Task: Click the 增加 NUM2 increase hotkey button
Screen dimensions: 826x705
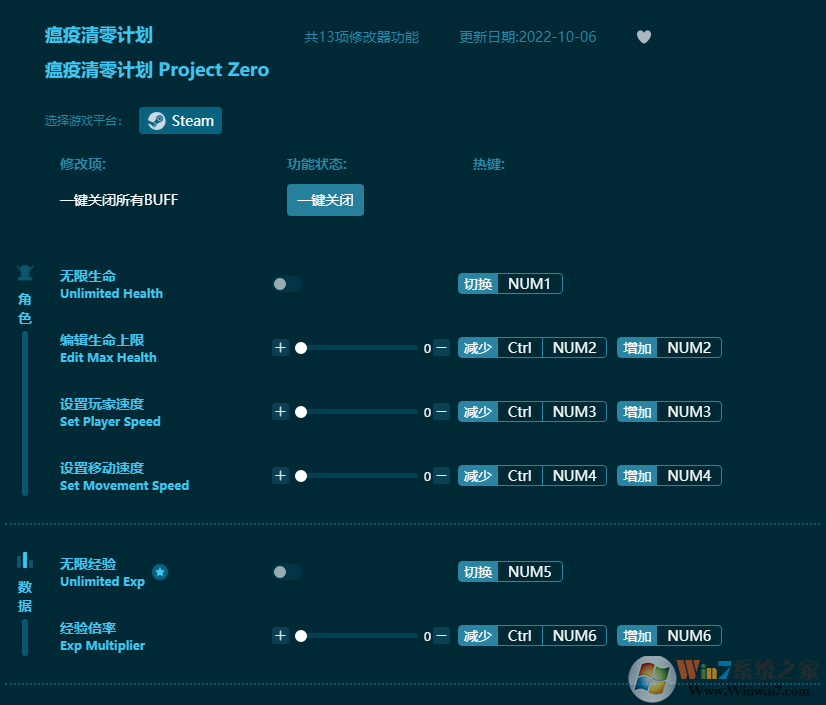Action: [668, 347]
